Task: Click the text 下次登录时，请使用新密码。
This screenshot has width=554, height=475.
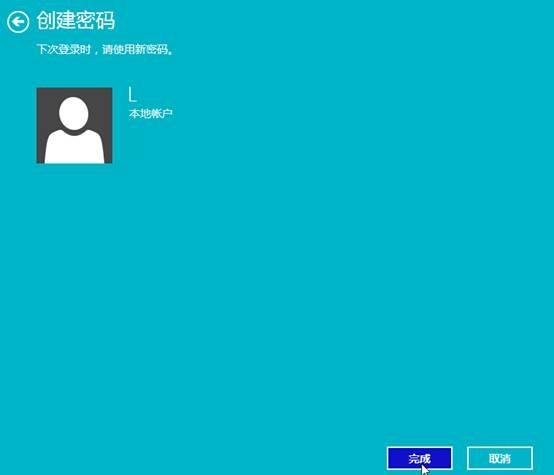Action: (105, 49)
